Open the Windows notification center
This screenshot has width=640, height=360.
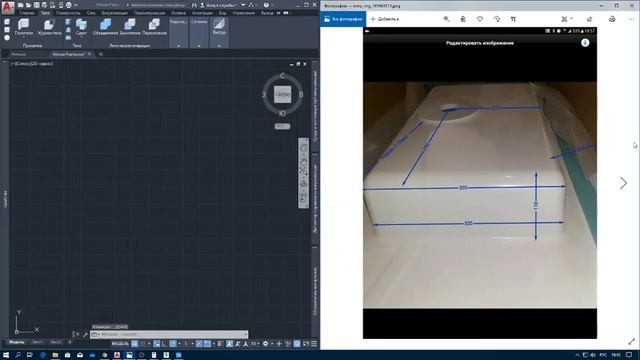click(629, 355)
